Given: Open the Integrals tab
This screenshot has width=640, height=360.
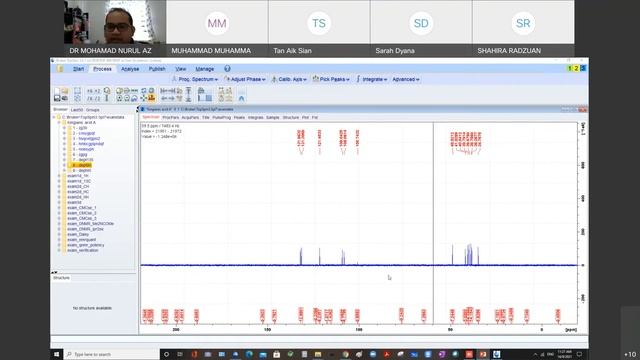Looking at the screenshot, I should (256, 118).
